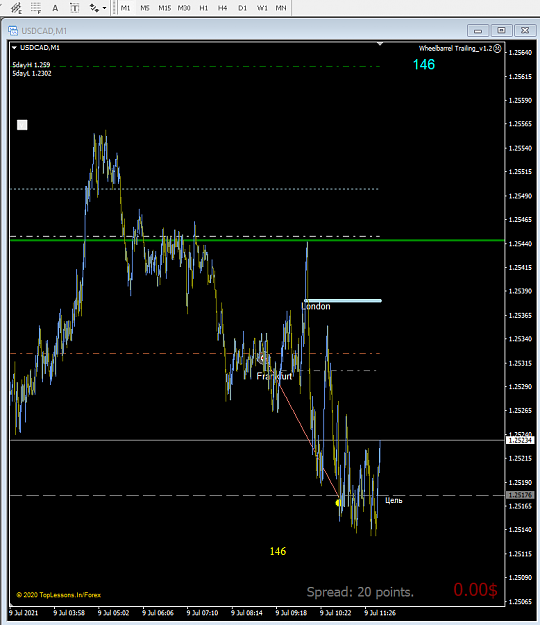Select the Fibonacci Retracement tool
This screenshot has width=540, height=625.
tap(36, 8)
